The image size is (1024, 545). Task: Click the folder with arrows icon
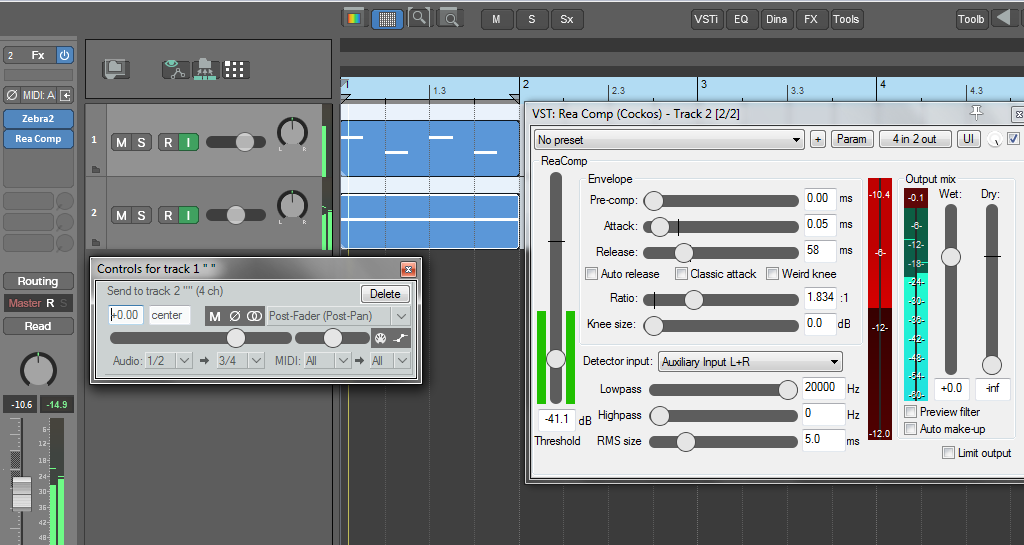pyautogui.click(x=205, y=69)
